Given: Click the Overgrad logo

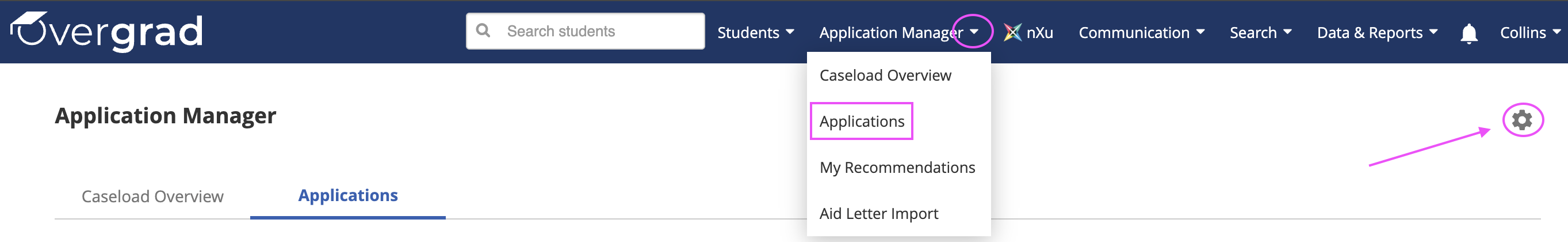Looking at the screenshot, I should [106, 31].
